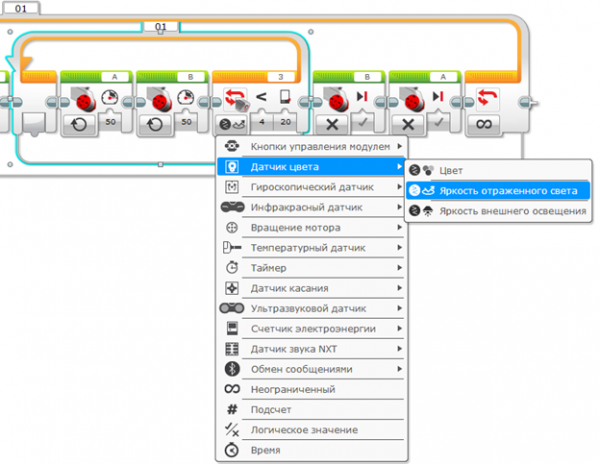Open mode selector of motor A stop block
Screen dimensions: 600x464
click(x=408, y=124)
